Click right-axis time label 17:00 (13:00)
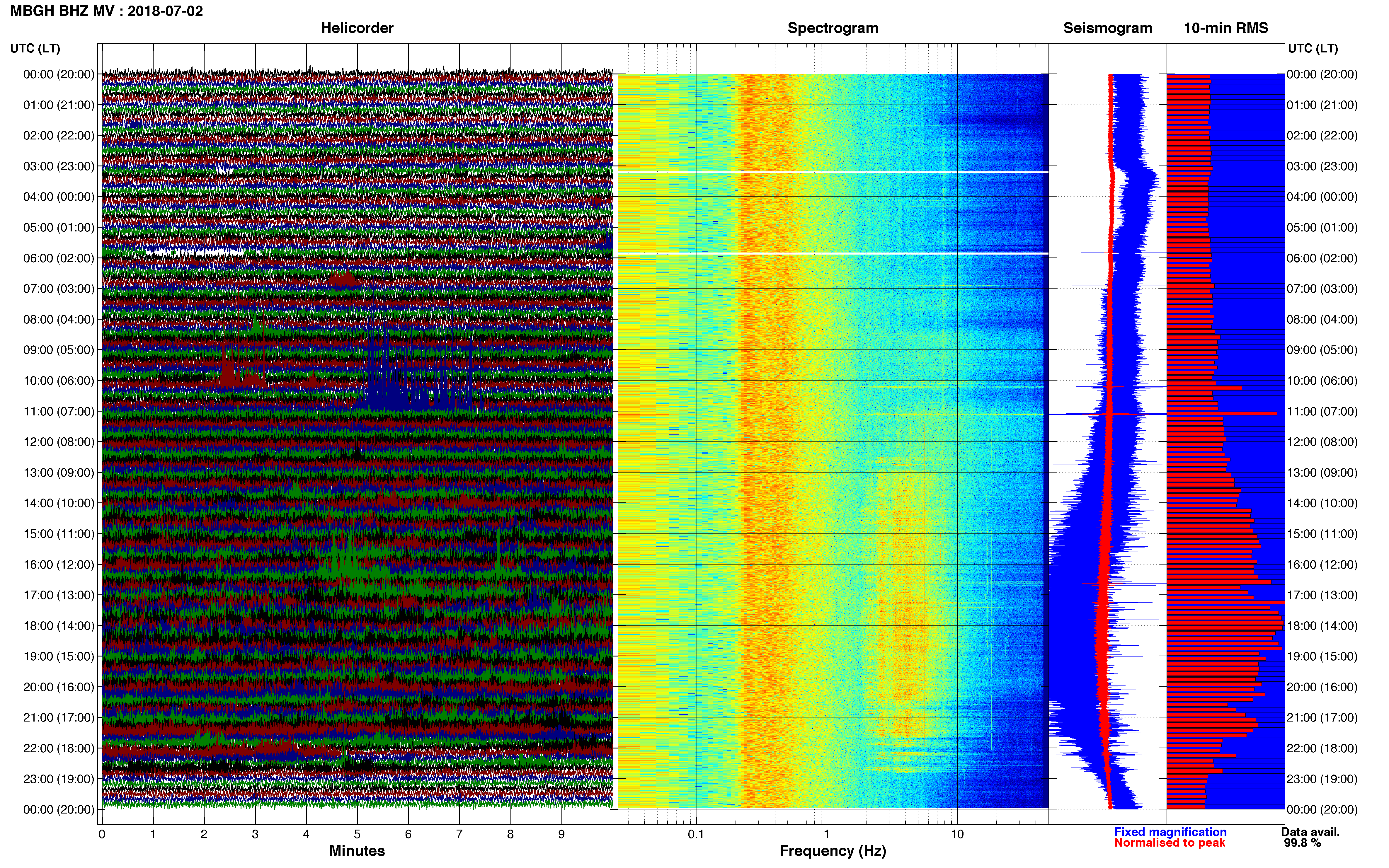This screenshot has height=868, width=1389. tap(1322, 595)
